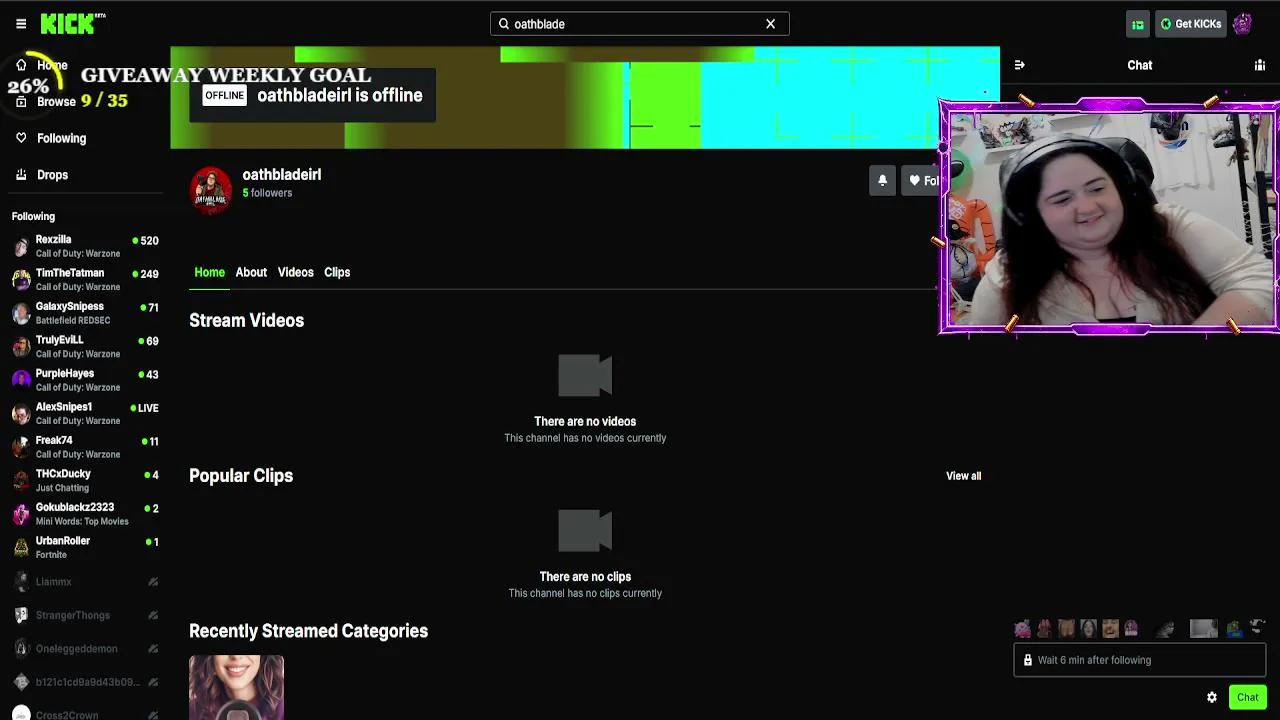Screen dimensions: 1280x720
Task: Show the chat user list icon
Action: (x=1260, y=65)
